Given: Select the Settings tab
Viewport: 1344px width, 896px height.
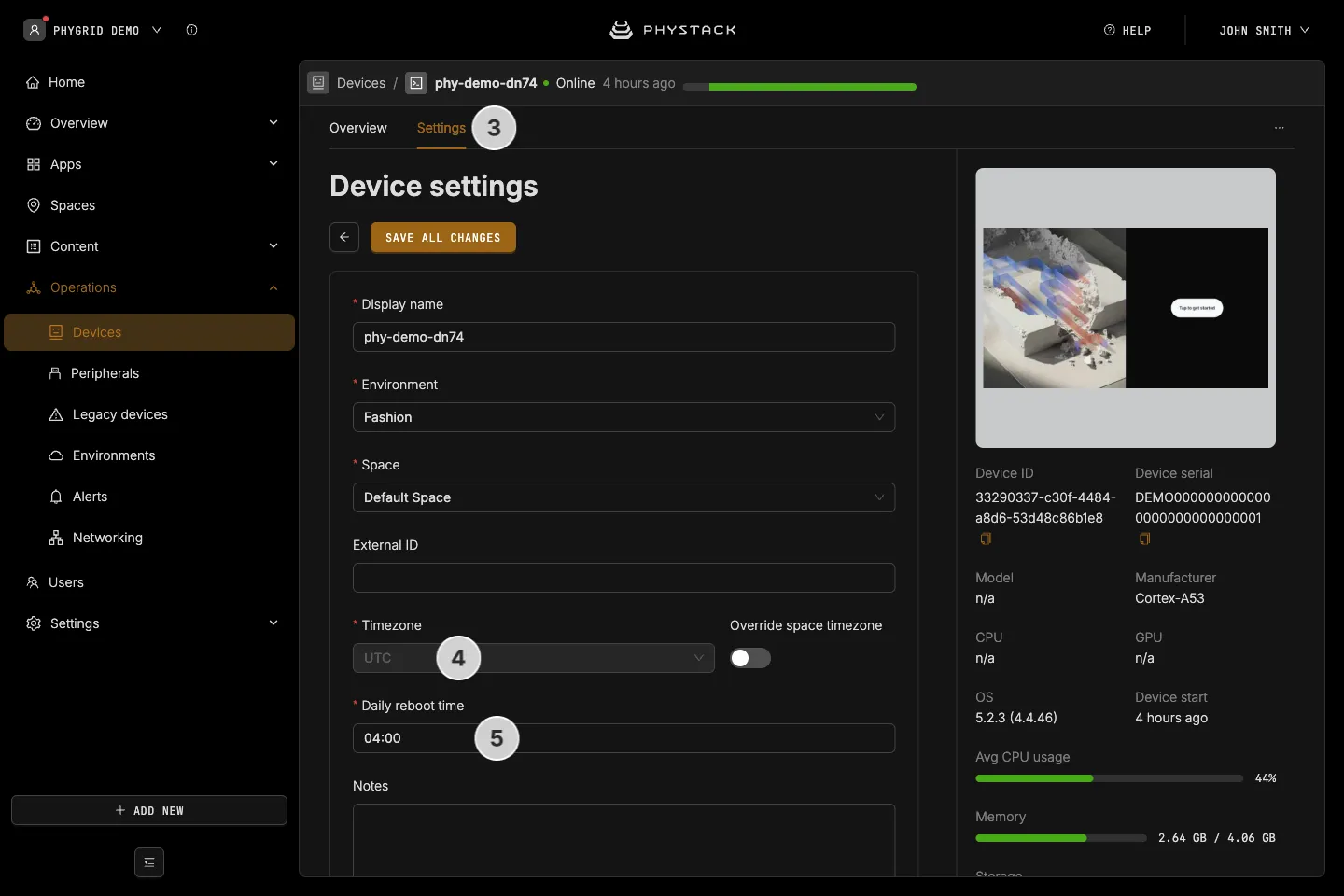Looking at the screenshot, I should 441,128.
